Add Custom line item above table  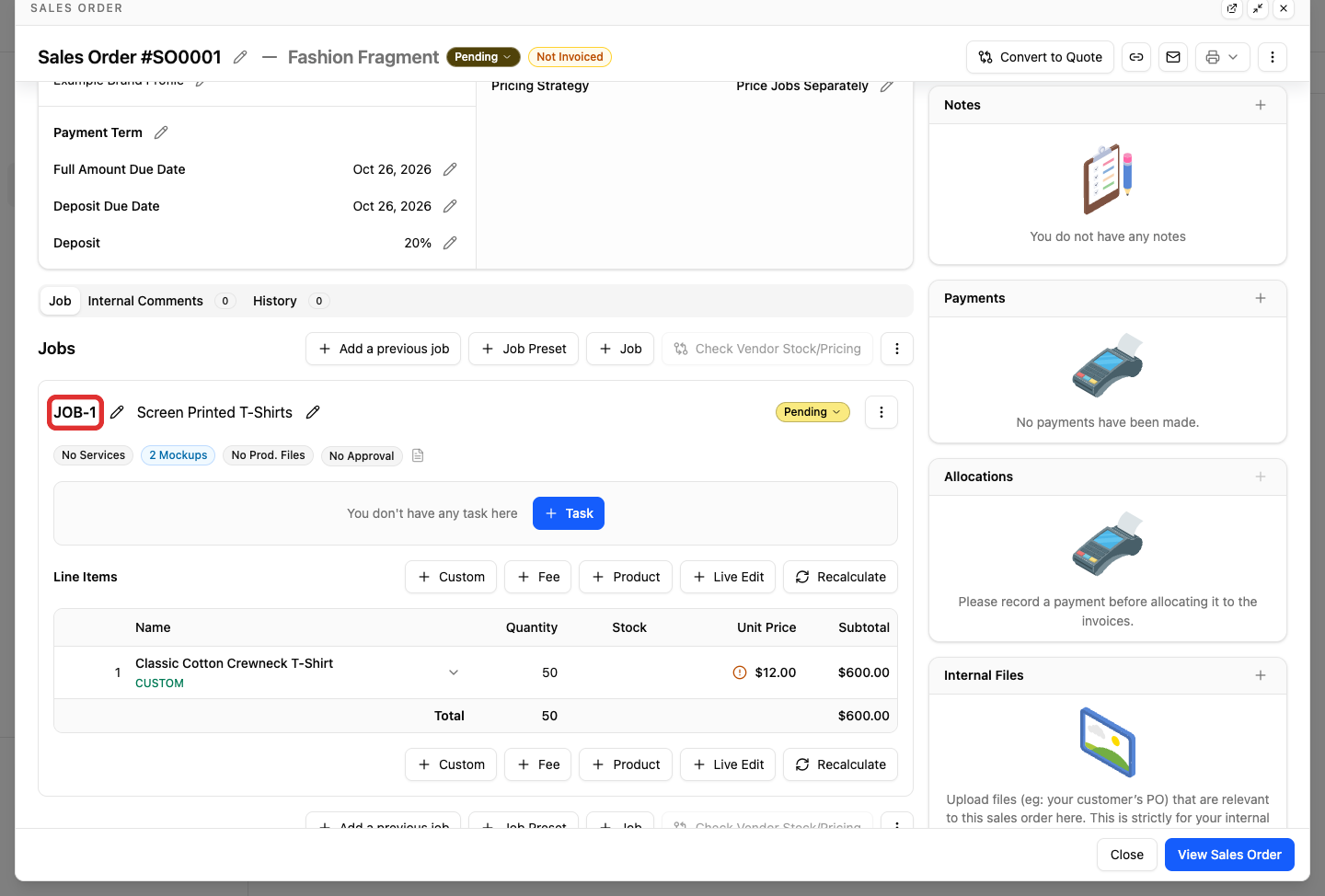(451, 577)
